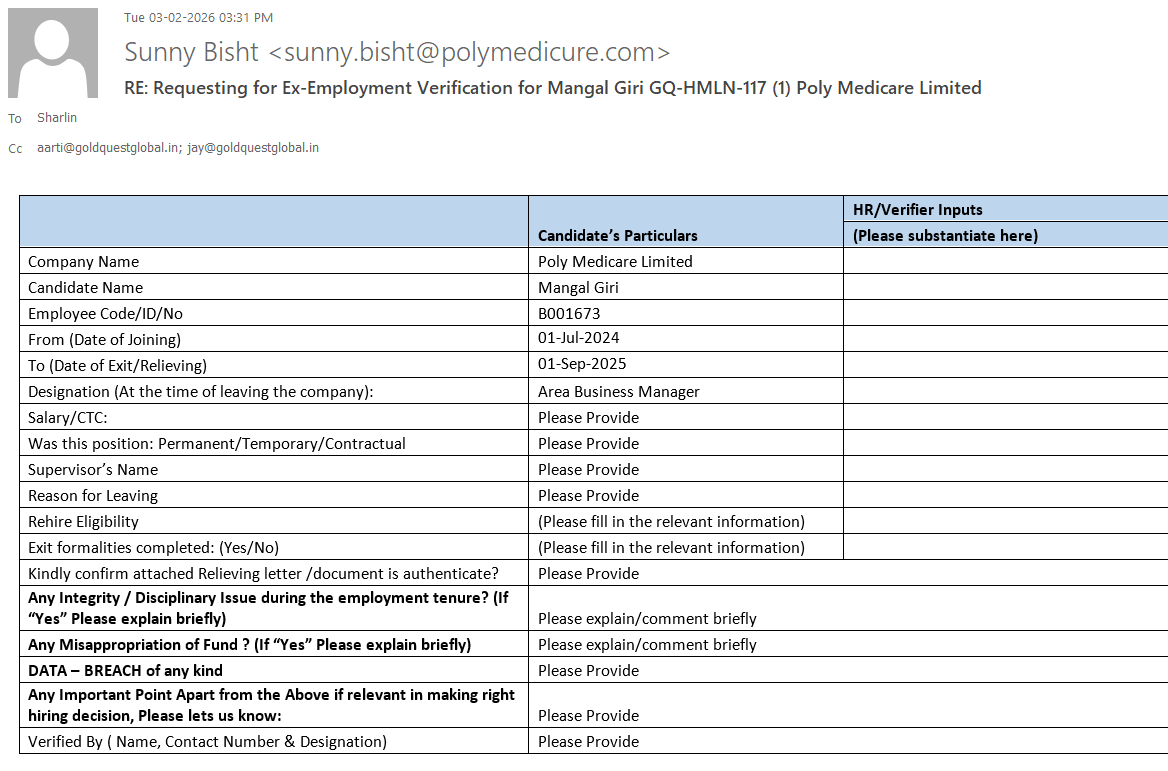
Task: Click the email subject line text
Action: click(552, 88)
